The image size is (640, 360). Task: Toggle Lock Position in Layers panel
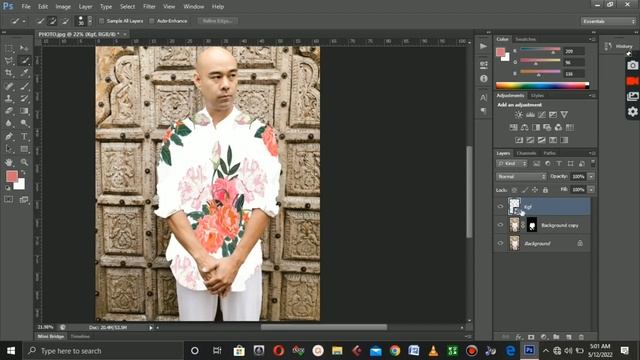point(535,190)
